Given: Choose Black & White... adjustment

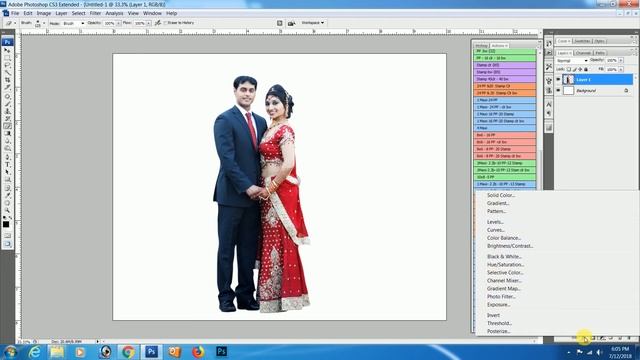Looking at the screenshot, I should click(504, 257).
